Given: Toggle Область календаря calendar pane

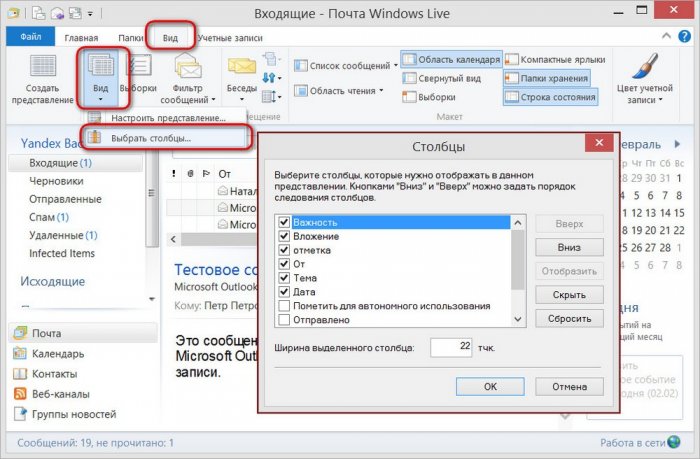Looking at the screenshot, I should coord(451,59).
